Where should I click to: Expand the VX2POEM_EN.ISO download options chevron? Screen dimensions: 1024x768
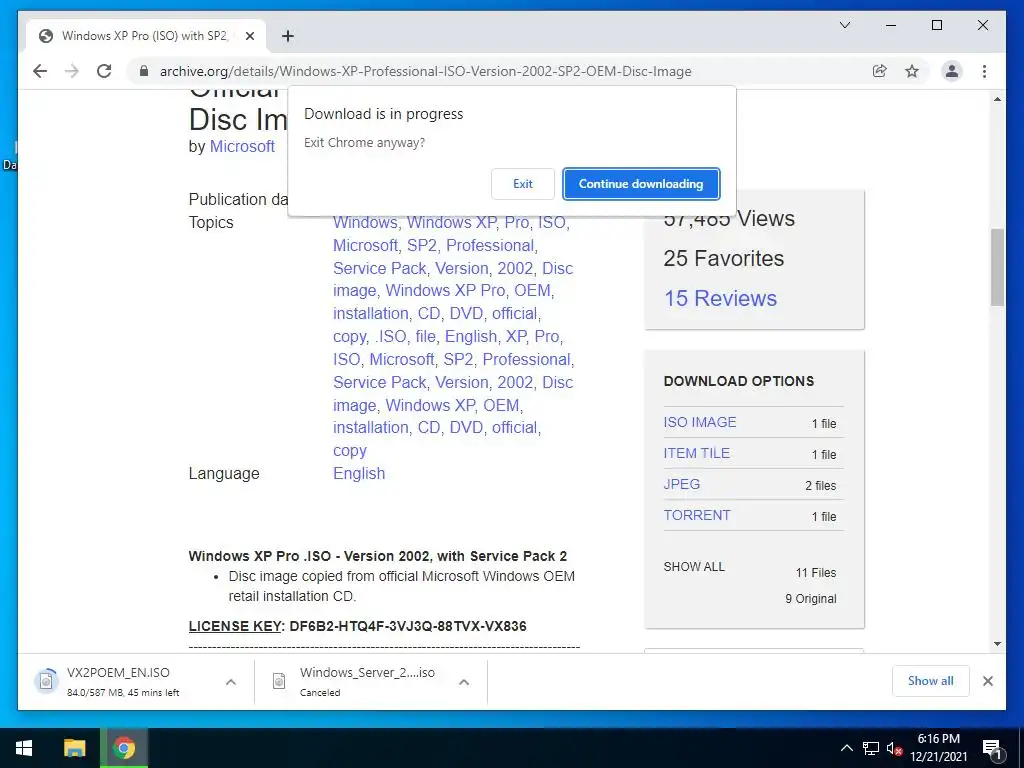pos(231,682)
